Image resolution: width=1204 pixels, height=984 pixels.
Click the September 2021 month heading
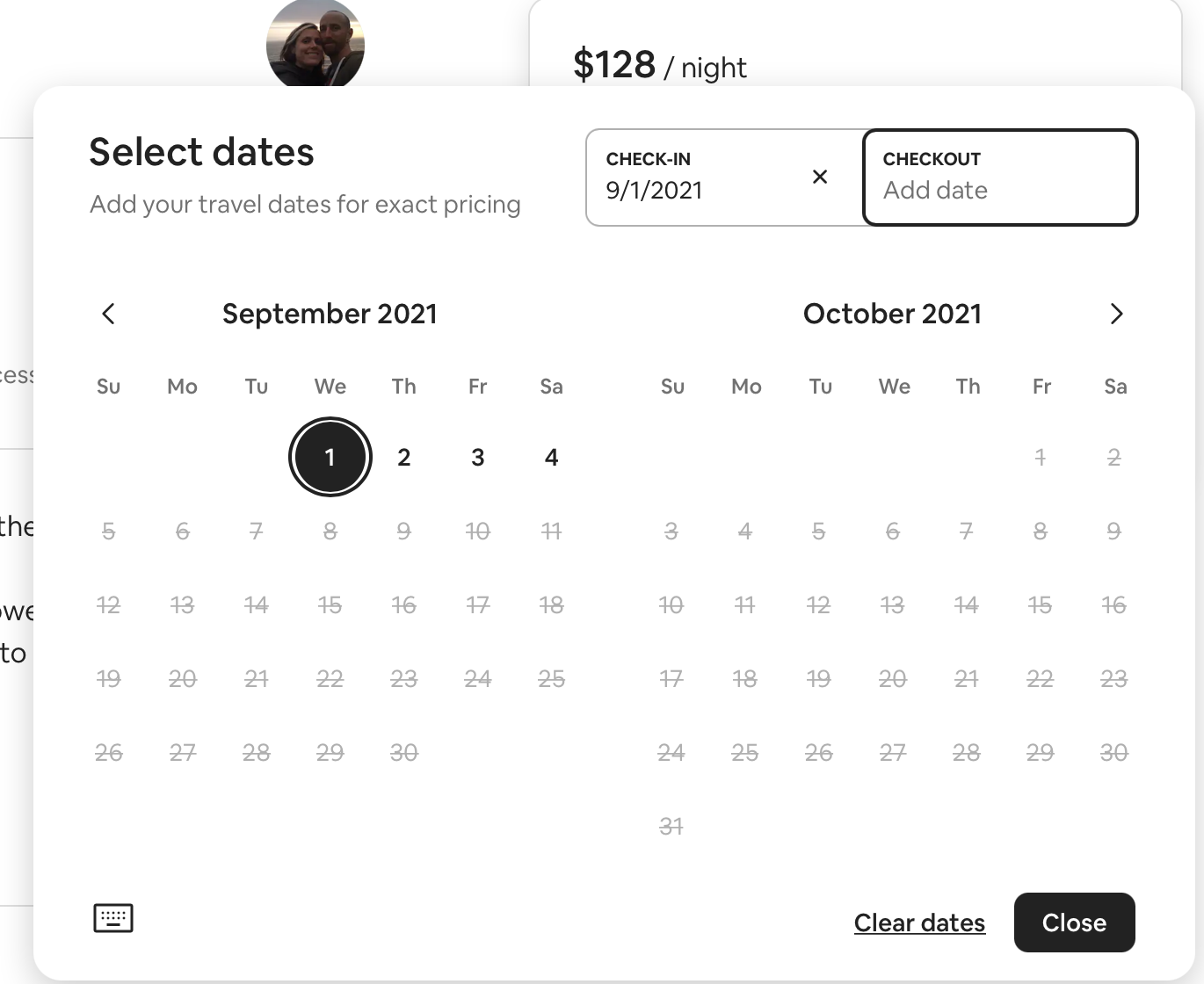(330, 314)
